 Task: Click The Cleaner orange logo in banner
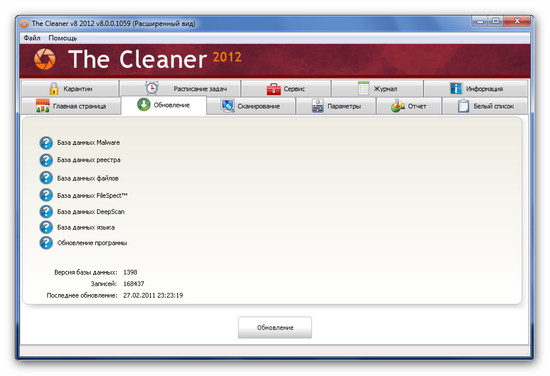coord(45,59)
